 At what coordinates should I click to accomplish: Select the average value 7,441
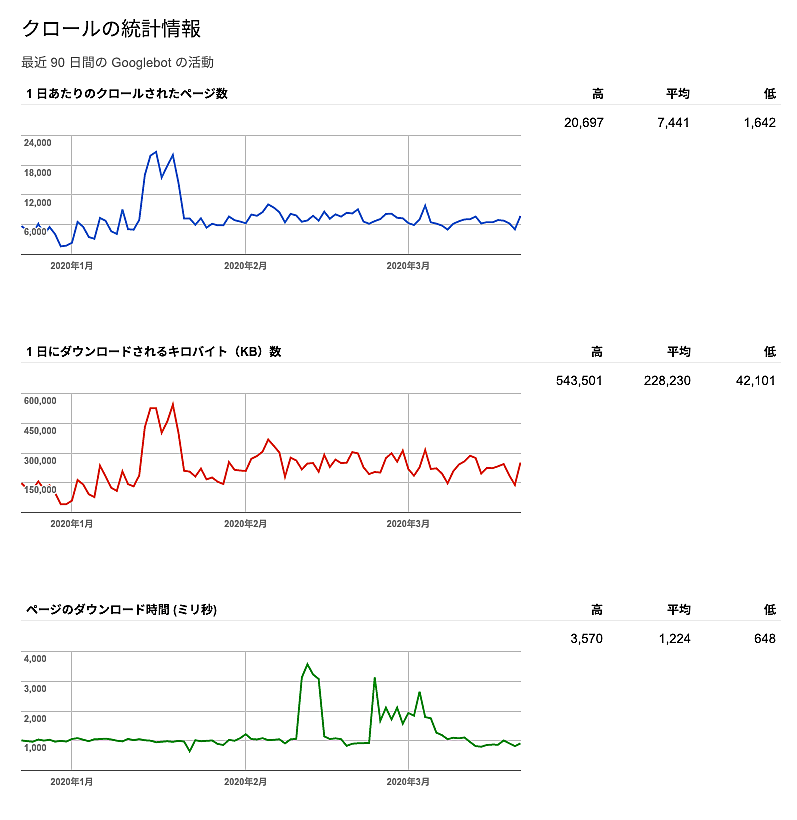coord(673,123)
